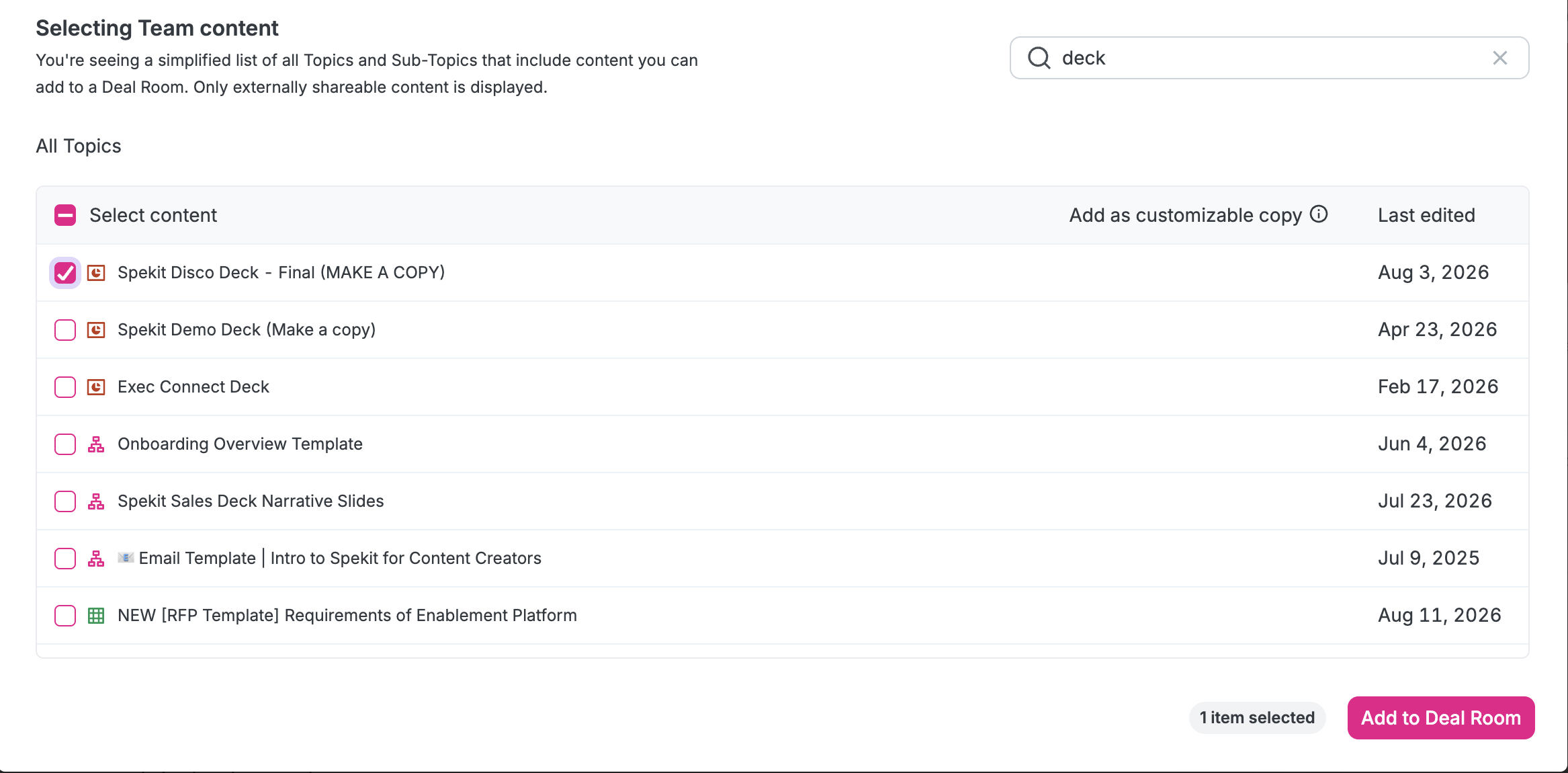Viewport: 1568px width, 773px height.
Task: Click the presentation icon for Spekit Disco Deck
Action: [x=96, y=272]
